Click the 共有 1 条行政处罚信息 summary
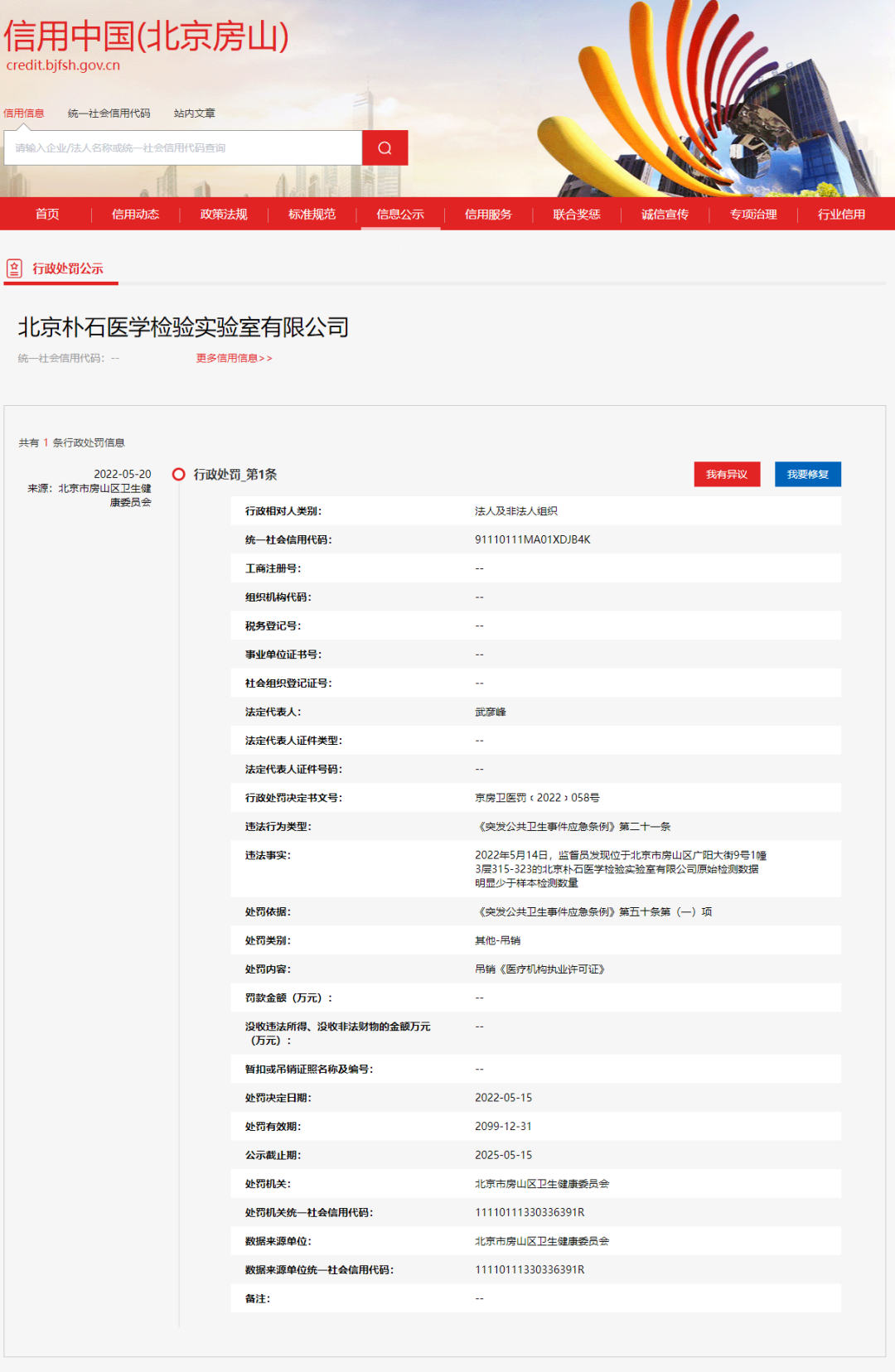The height and width of the screenshot is (1372, 895). (x=72, y=443)
